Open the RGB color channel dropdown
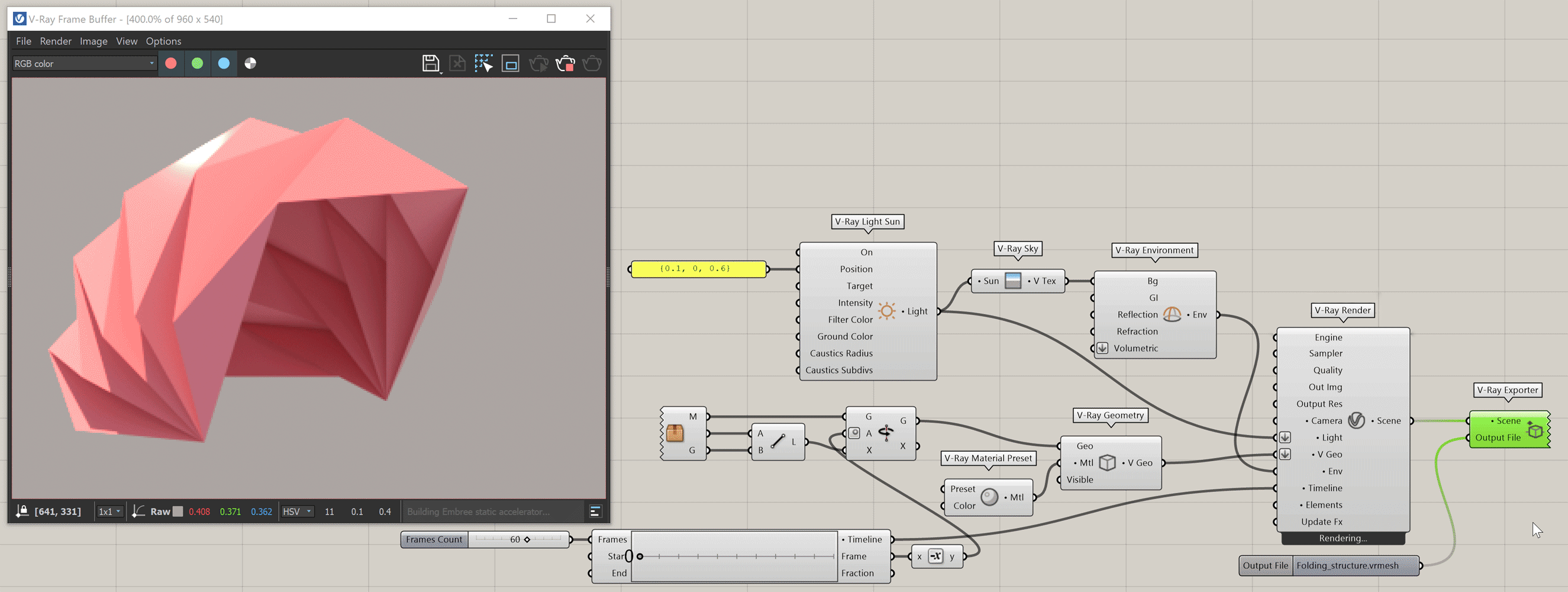This screenshot has width=1568, height=592. pyautogui.click(x=85, y=63)
